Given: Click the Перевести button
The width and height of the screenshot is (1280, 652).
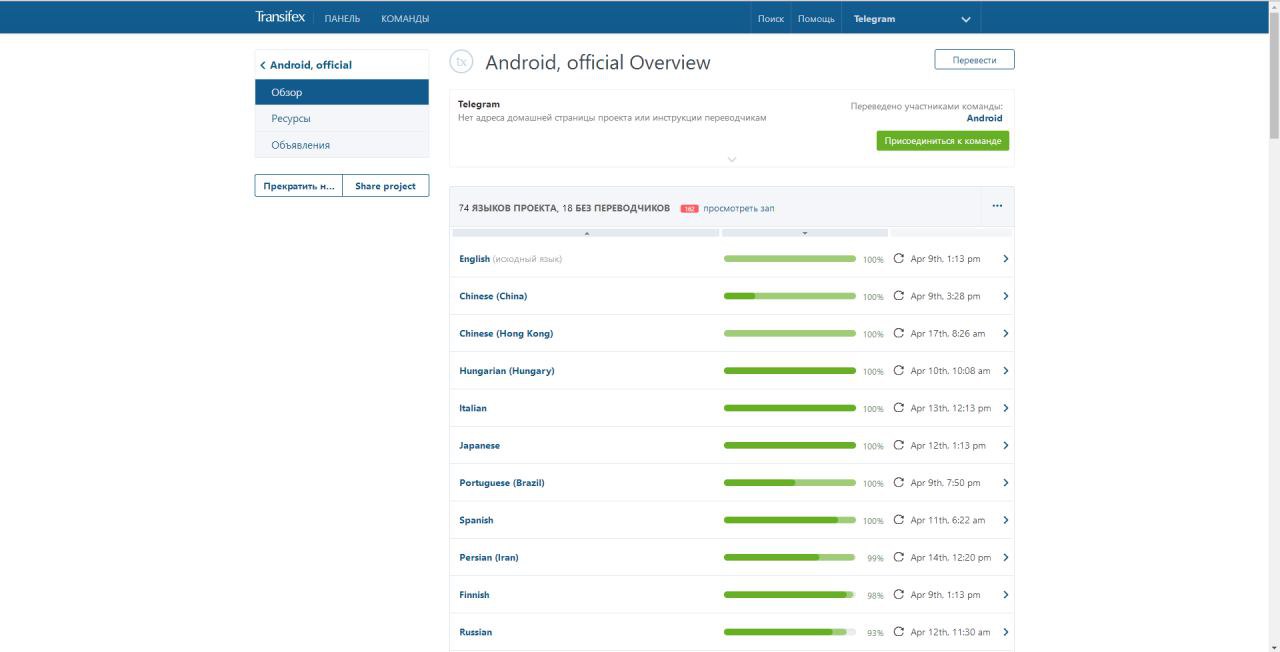Looking at the screenshot, I should [975, 60].
